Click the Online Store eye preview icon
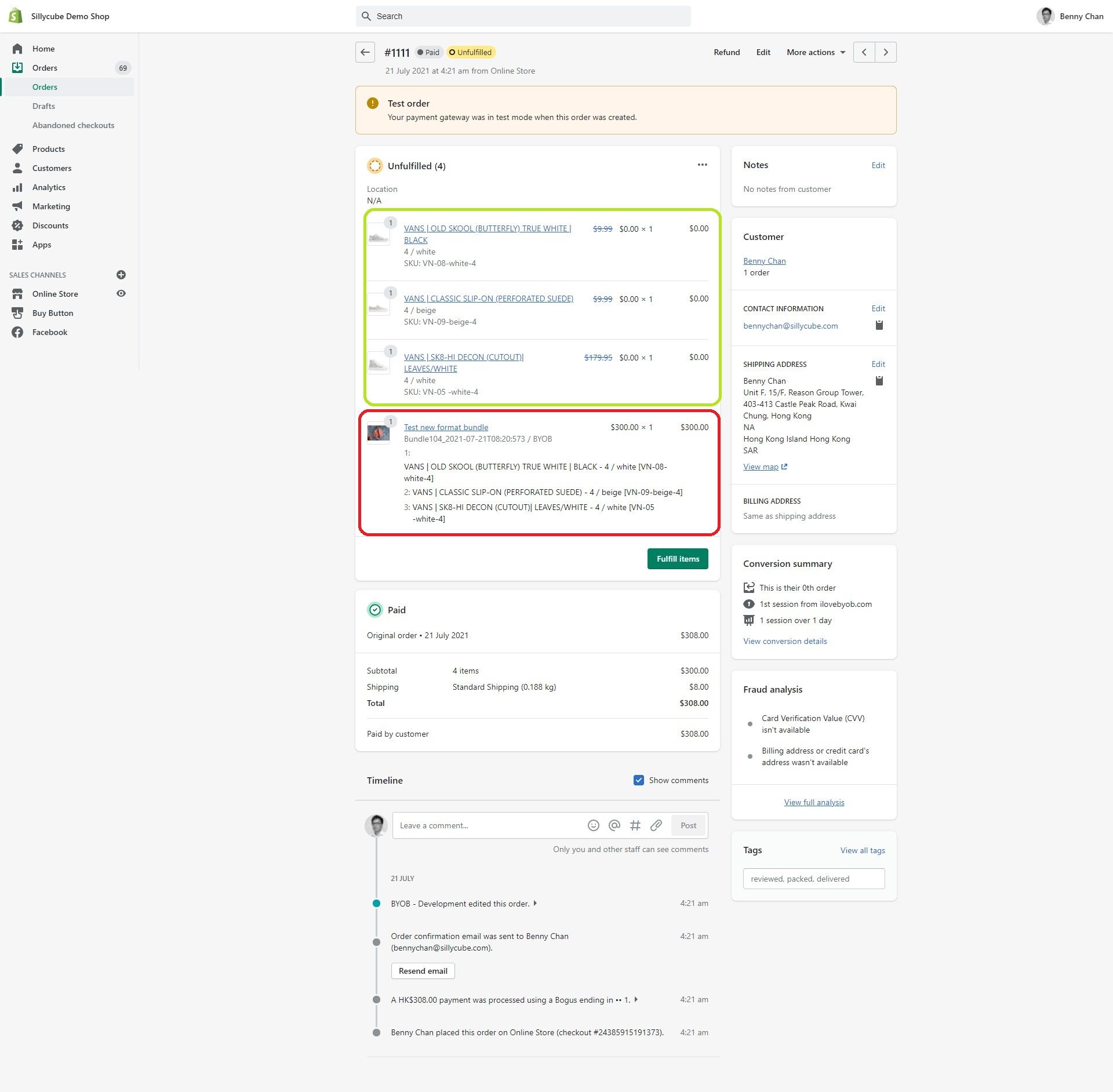Viewport: 1113px width, 1092px height. pyautogui.click(x=121, y=294)
